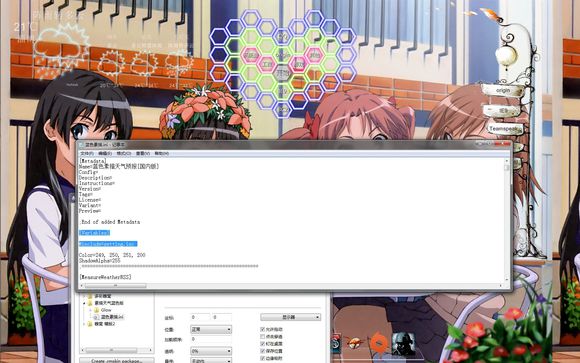Image resolution: width=580 pixels, height=363 pixels.
Task: Click the winged orange ball dock icon
Action: (355, 343)
